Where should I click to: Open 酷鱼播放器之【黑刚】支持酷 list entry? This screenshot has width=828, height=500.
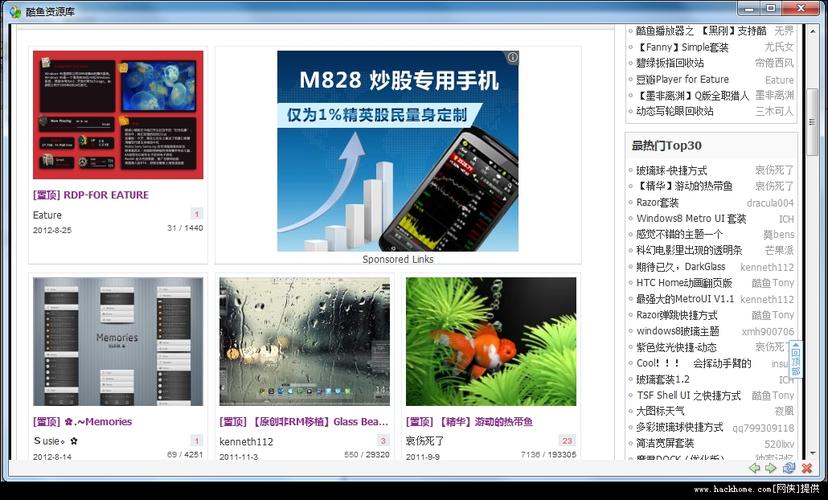point(701,31)
